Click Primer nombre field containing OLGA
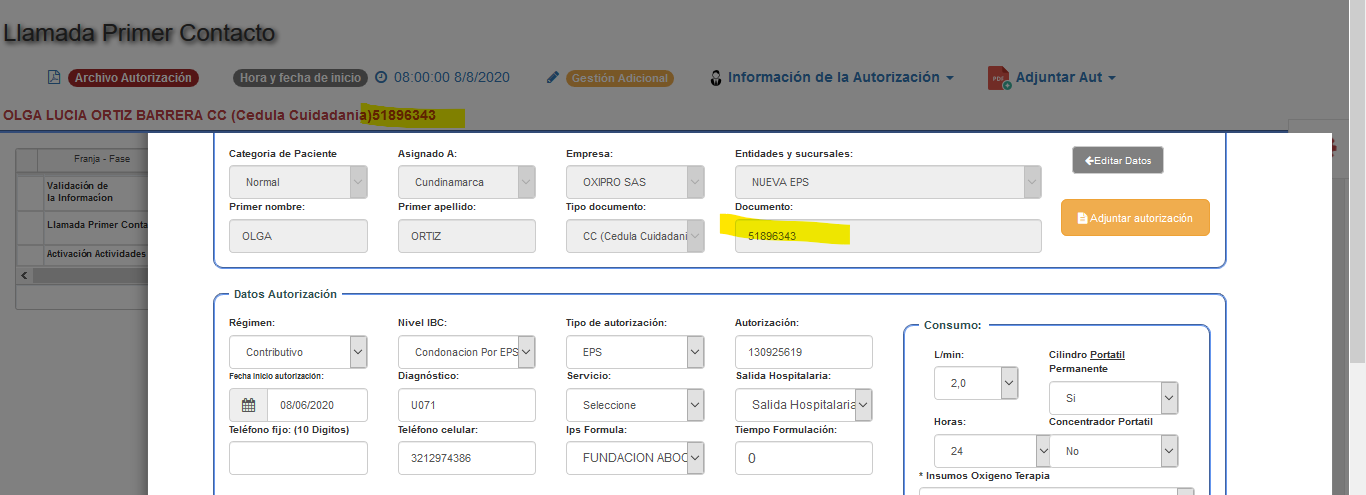Image resolution: width=1366 pixels, height=495 pixels. coord(298,236)
